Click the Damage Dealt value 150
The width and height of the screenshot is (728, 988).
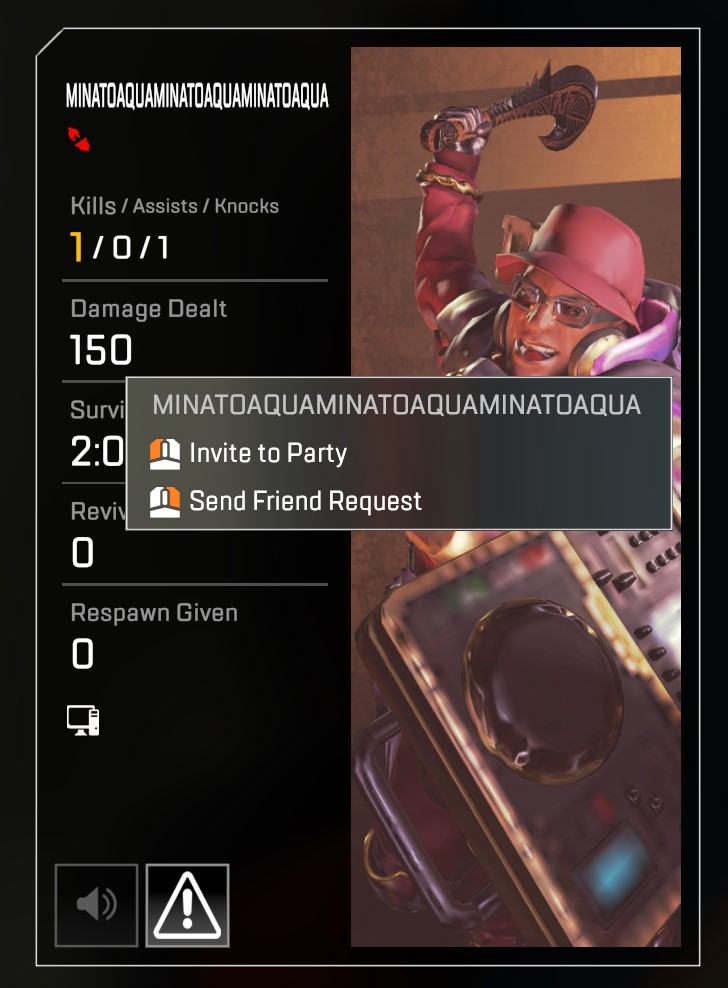pyautogui.click(x=101, y=350)
